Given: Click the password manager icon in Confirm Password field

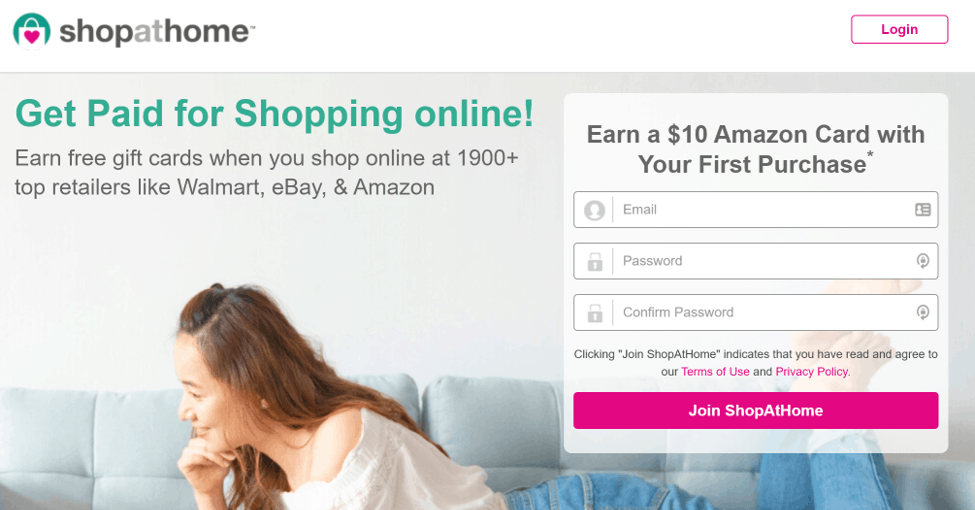Looking at the screenshot, I should (923, 312).
